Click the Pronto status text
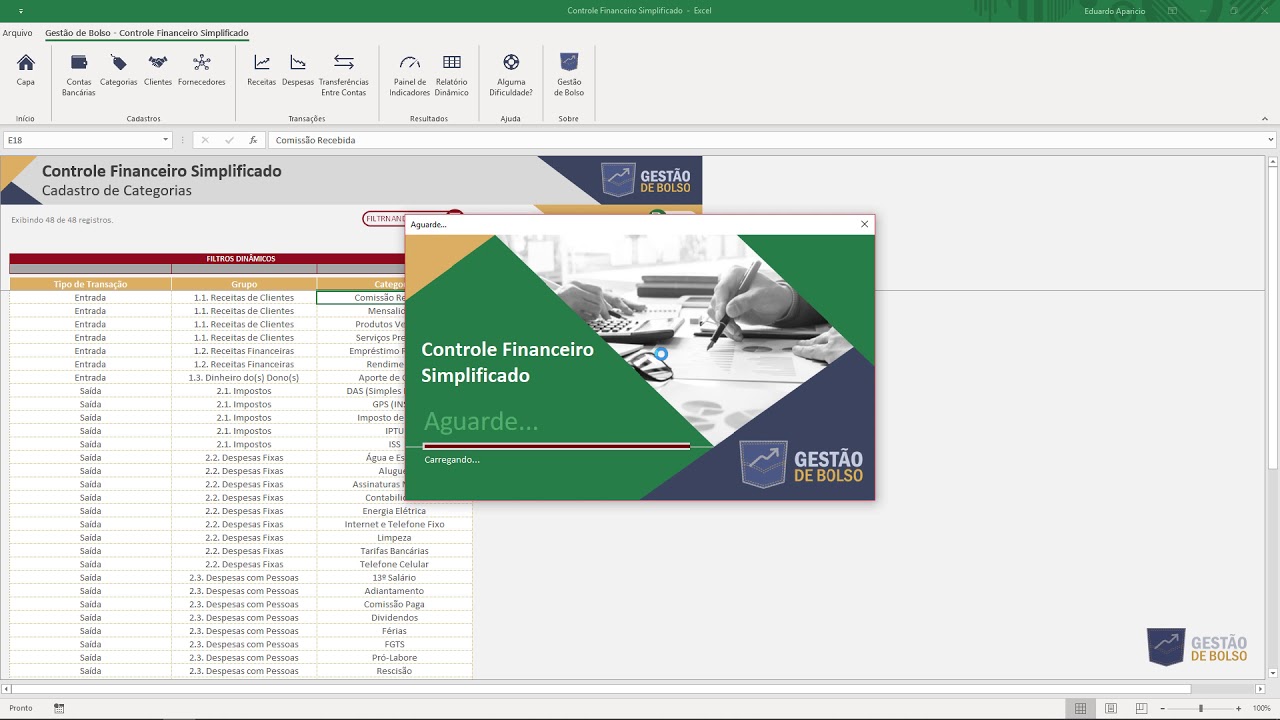This screenshot has width=1280, height=720. pos(20,708)
